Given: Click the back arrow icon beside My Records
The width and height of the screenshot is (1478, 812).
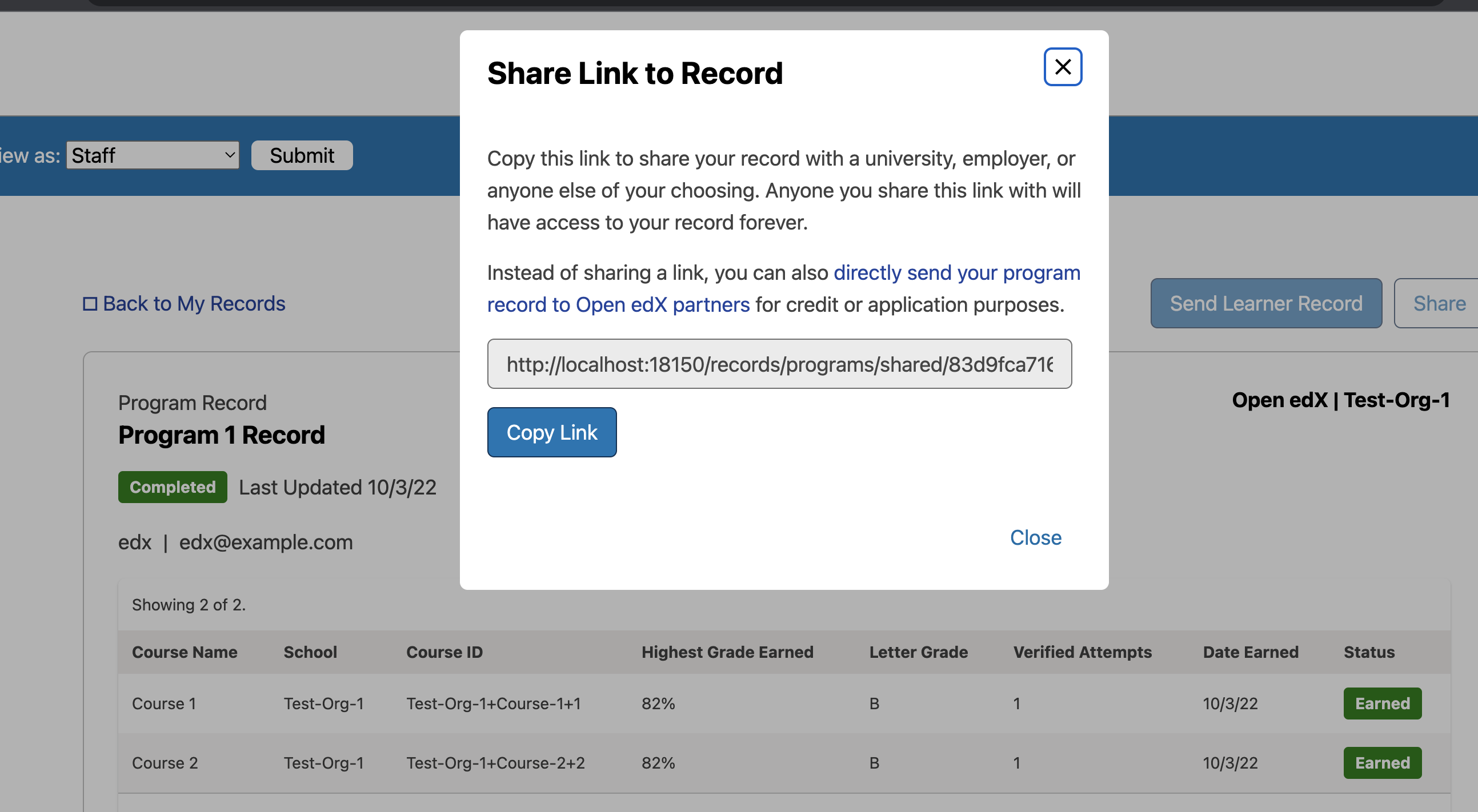Looking at the screenshot, I should click(90, 303).
